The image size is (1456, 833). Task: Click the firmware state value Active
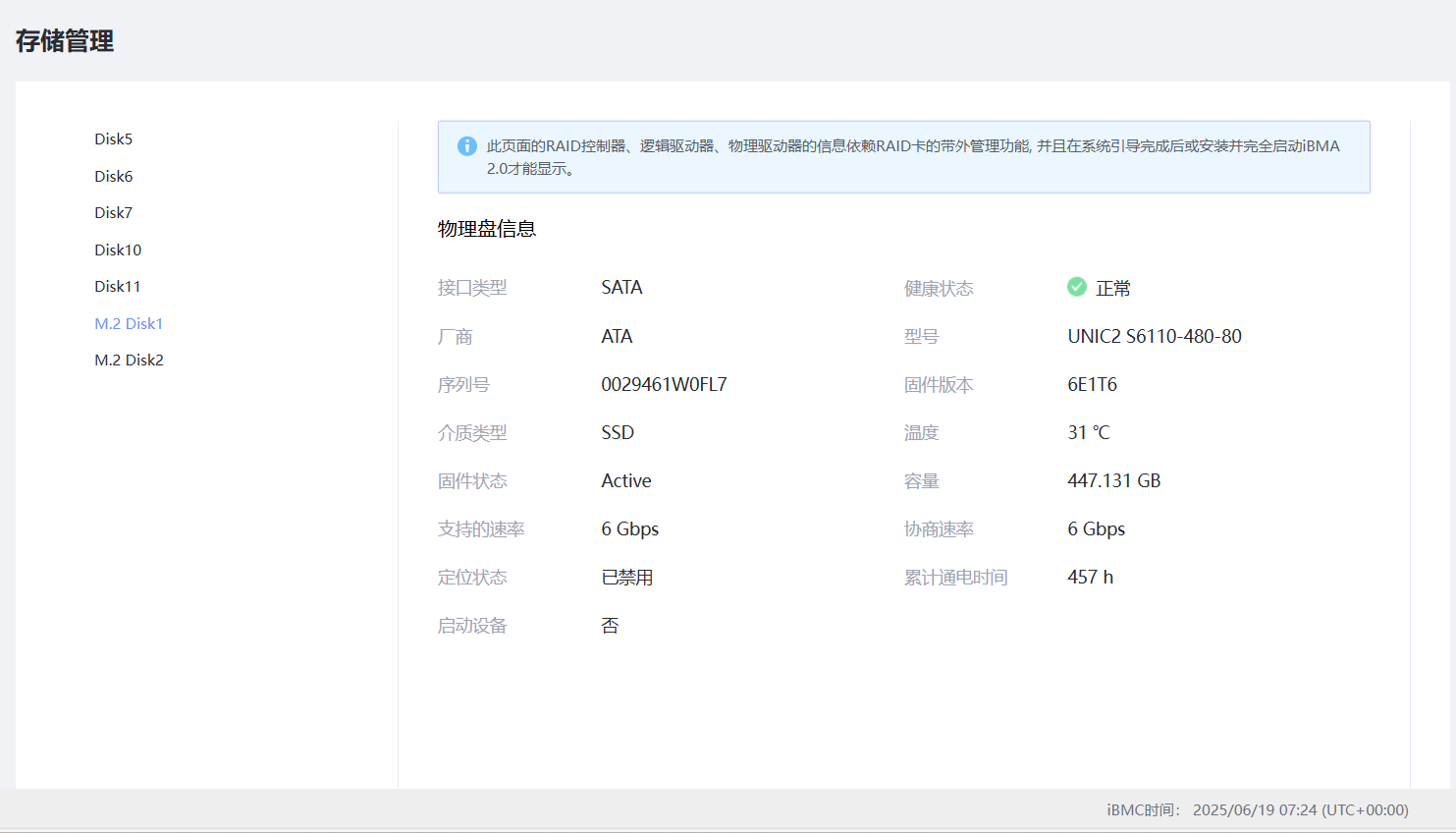pos(625,481)
